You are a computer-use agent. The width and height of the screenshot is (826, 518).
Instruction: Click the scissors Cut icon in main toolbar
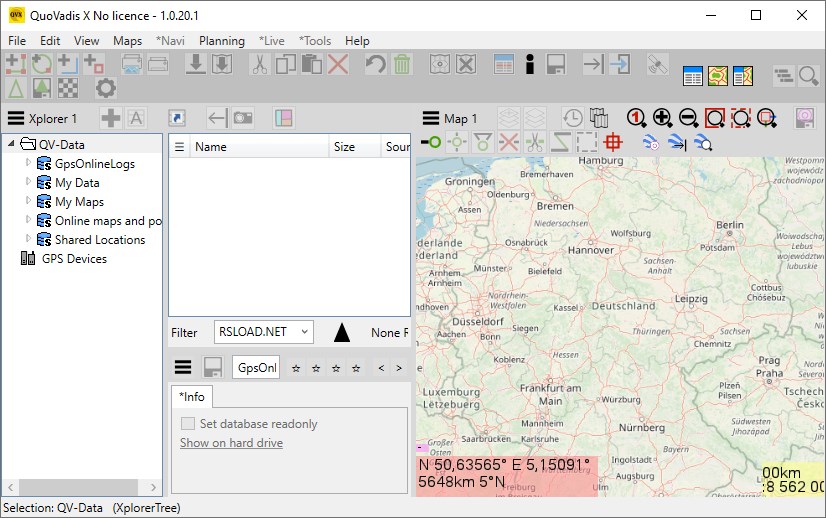click(x=259, y=65)
